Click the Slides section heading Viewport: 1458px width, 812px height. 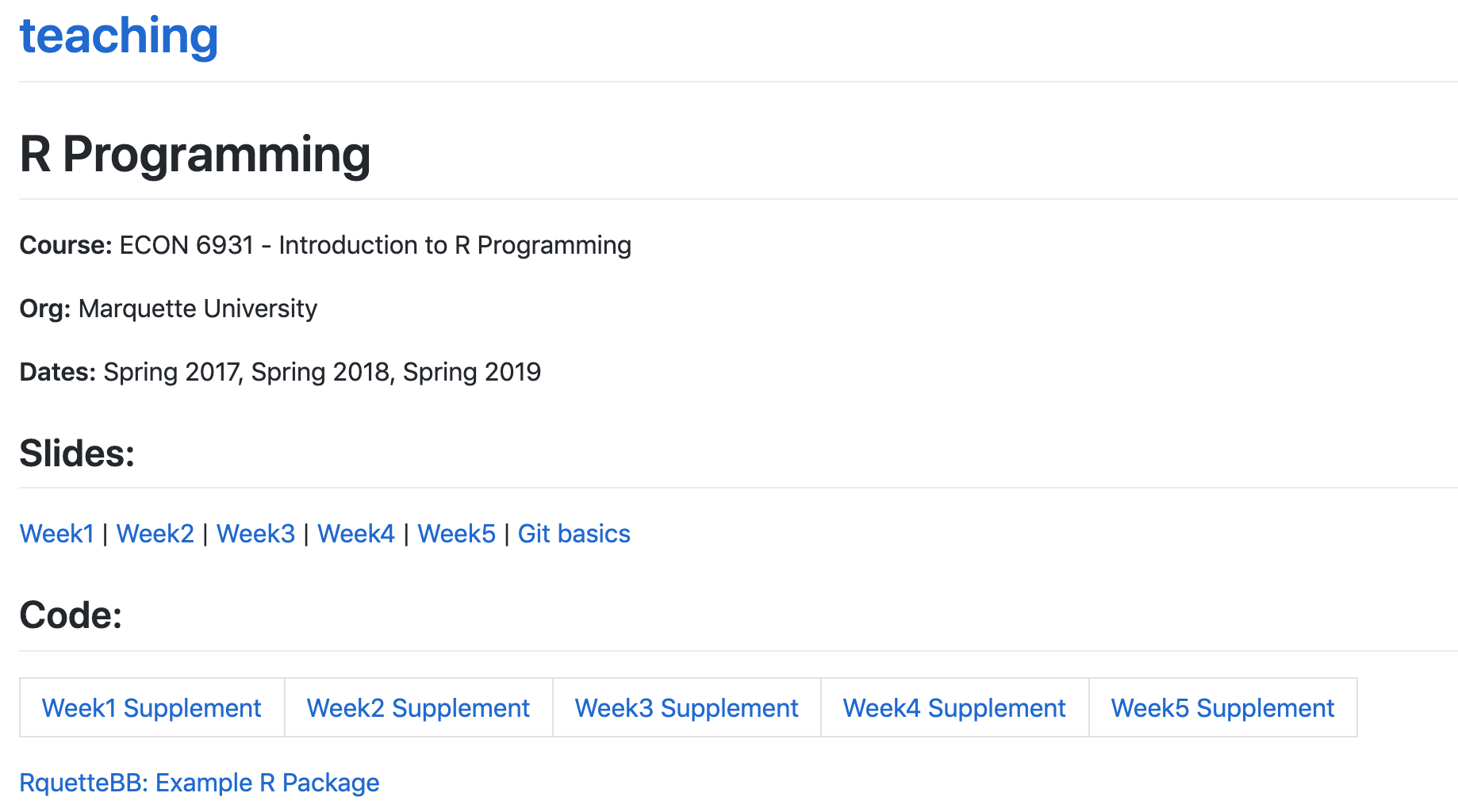point(76,453)
